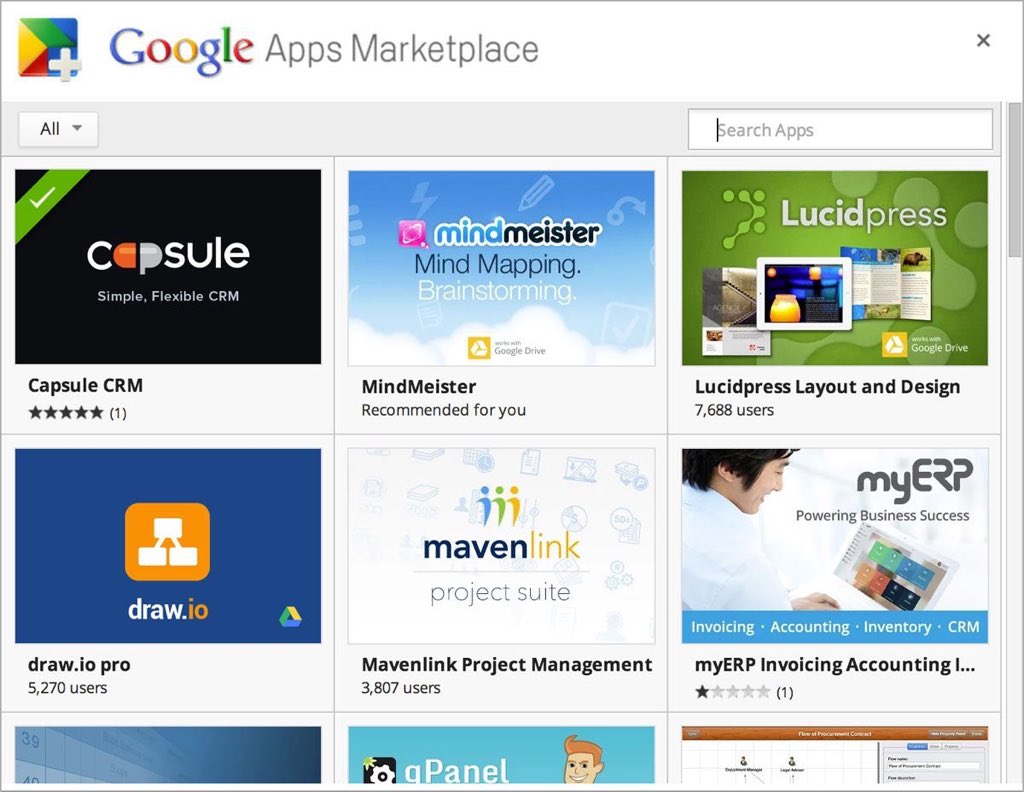Click the five-star rating under Capsule CRM
1024x792 pixels.
tap(65, 413)
